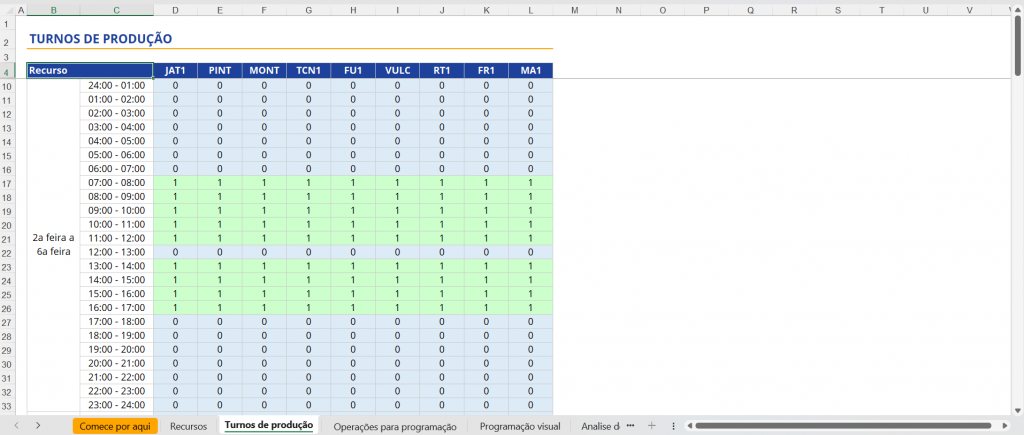Click the horizontal scrollbar left arrow
This screenshot has height=435, width=1024.
[x=687, y=425]
